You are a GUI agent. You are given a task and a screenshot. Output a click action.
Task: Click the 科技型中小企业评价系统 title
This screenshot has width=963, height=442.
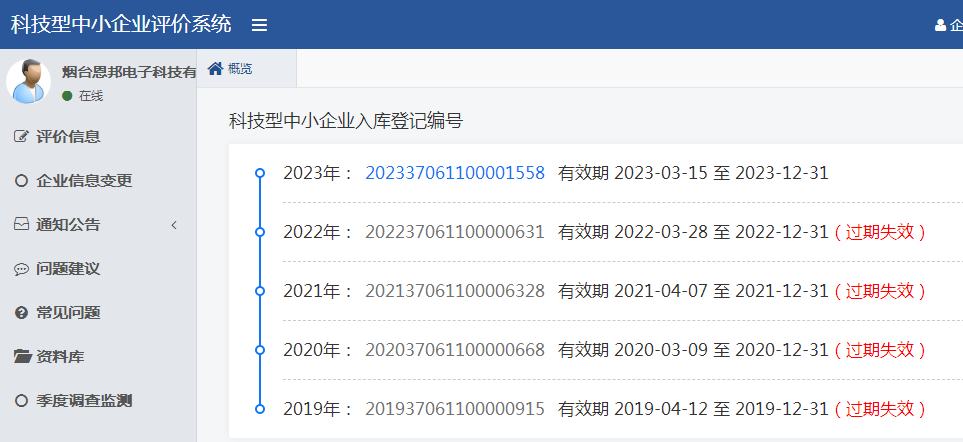tap(121, 24)
